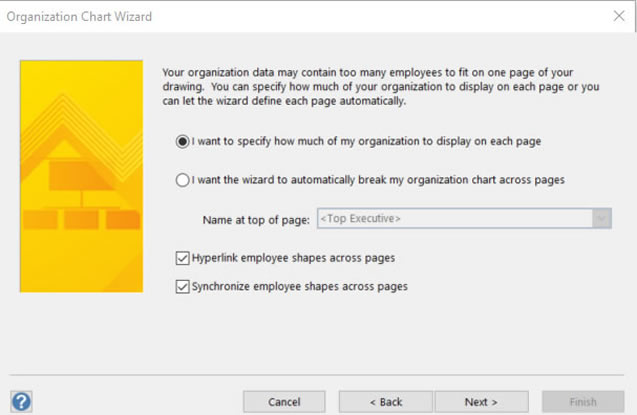Open help via the blue question mark icon
This screenshot has height=415, width=637.
21,402
